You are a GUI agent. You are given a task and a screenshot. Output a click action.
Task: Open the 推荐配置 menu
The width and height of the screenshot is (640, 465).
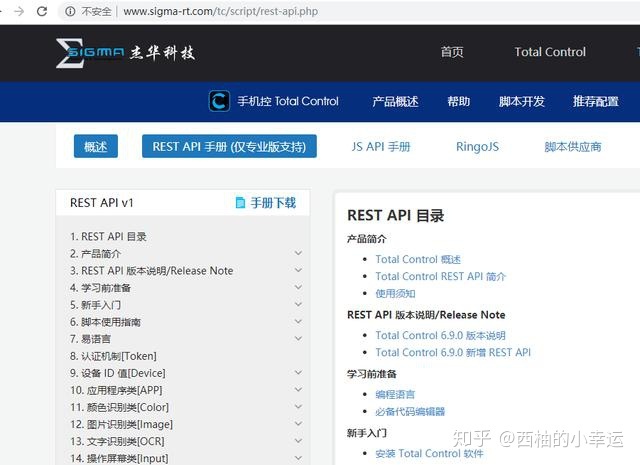coord(596,101)
